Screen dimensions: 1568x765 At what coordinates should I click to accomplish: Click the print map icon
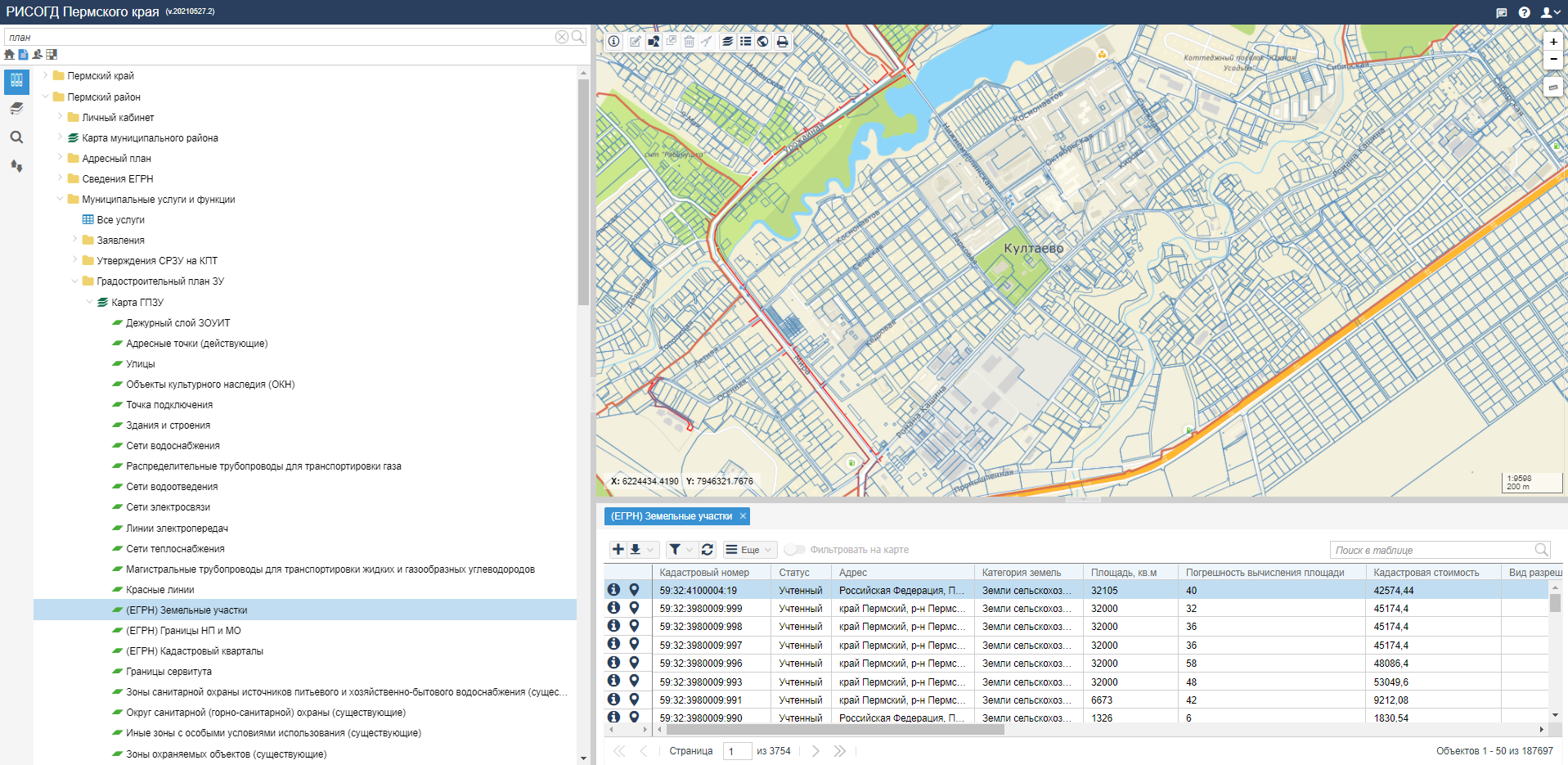(x=782, y=42)
